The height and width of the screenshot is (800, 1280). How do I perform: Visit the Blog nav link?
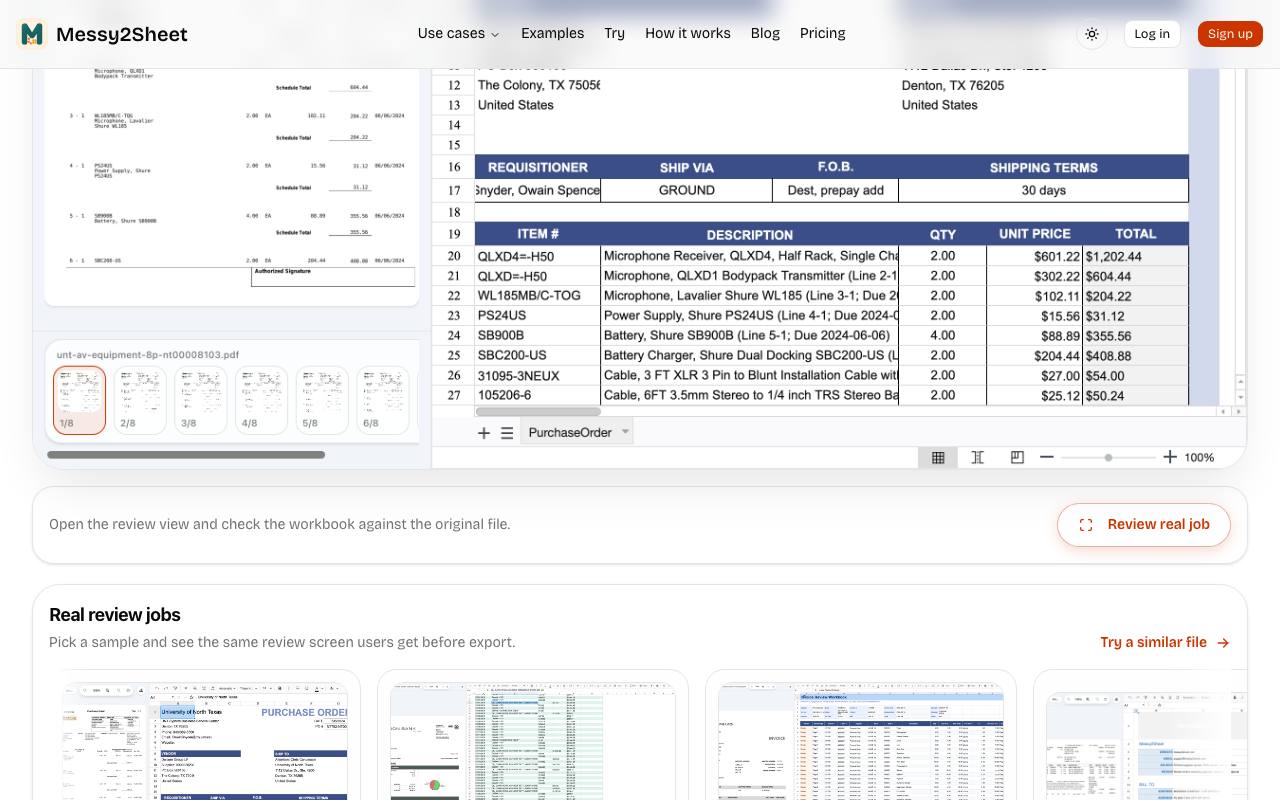click(765, 33)
